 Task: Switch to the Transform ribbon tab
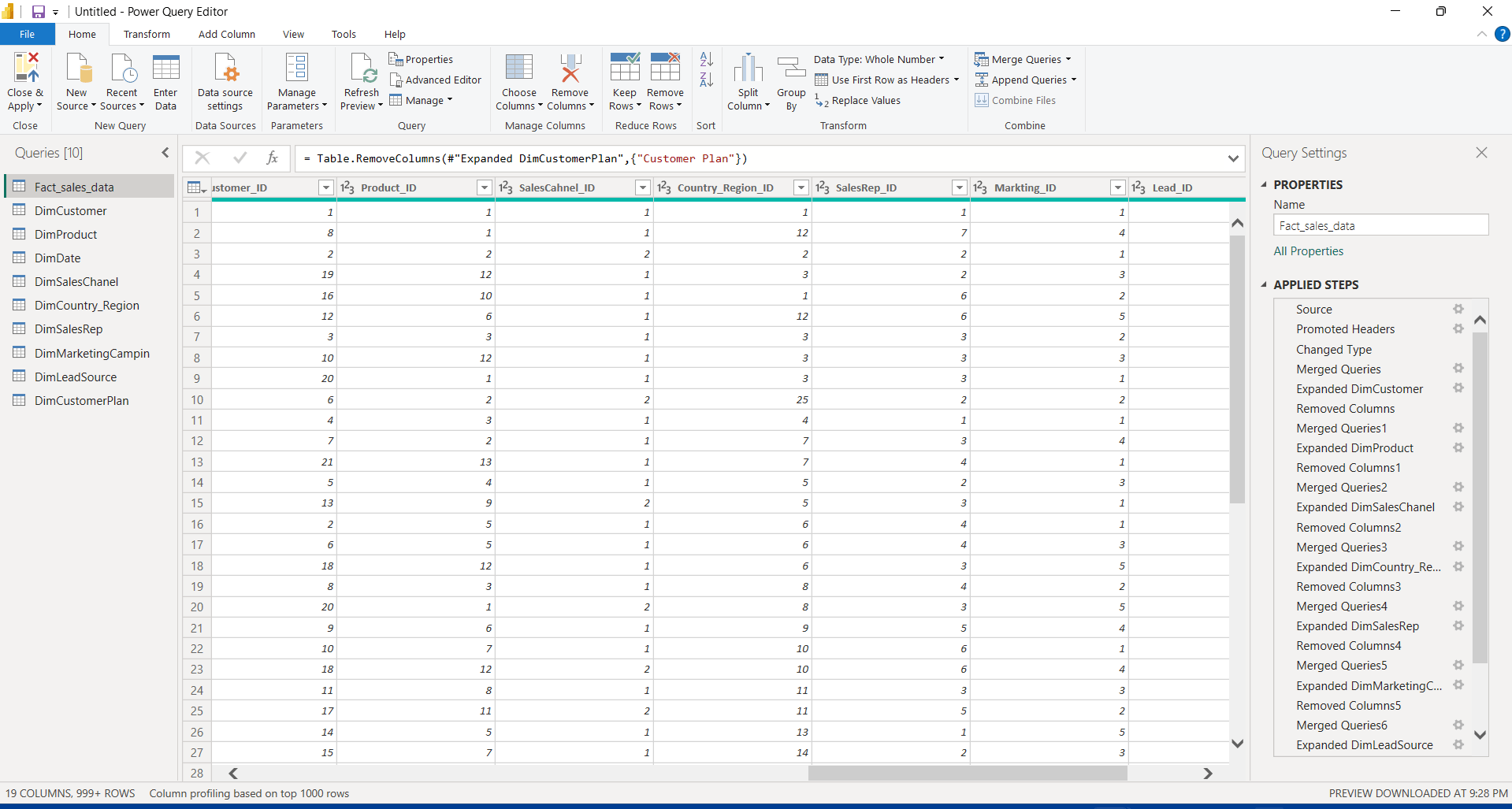pos(147,34)
